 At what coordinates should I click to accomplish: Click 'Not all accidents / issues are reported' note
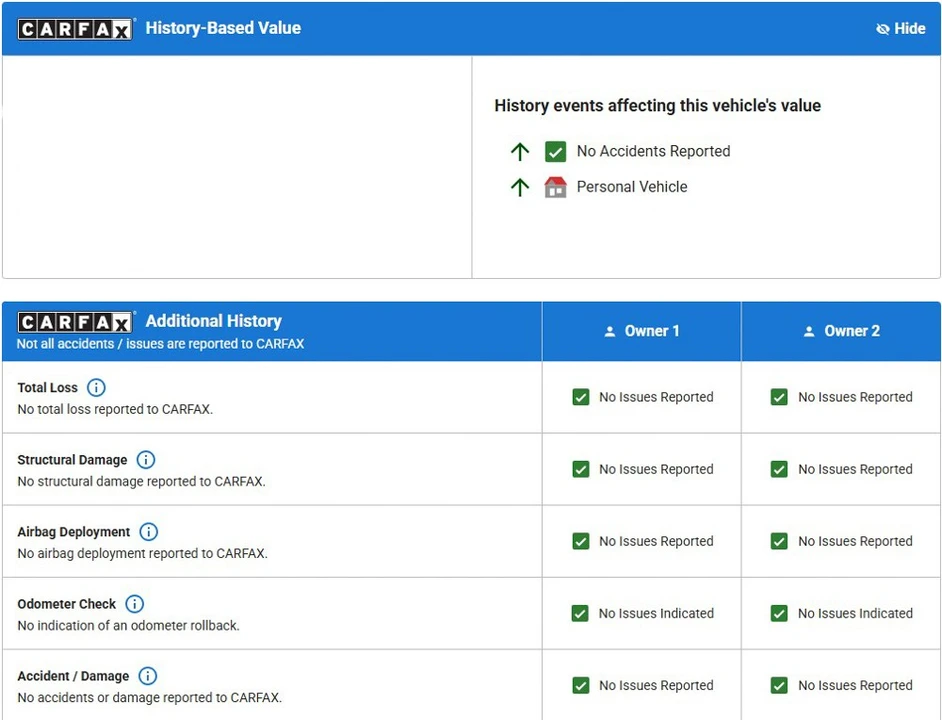[160, 344]
